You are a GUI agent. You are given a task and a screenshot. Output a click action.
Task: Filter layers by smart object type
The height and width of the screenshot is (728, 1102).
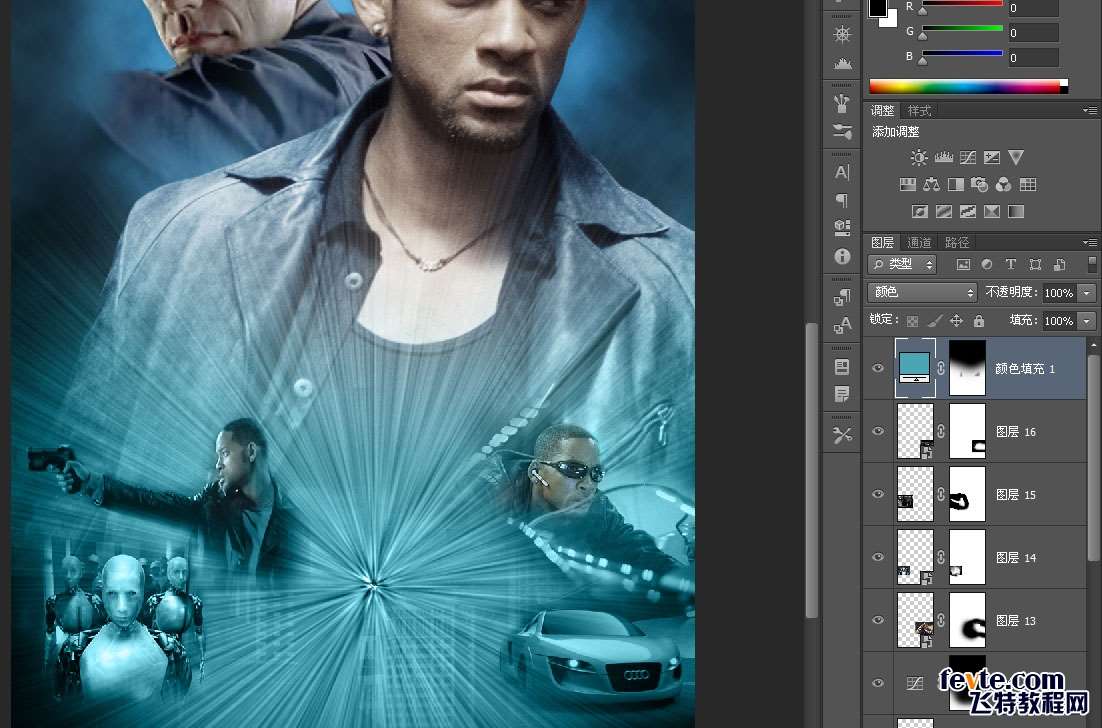[x=1059, y=264]
